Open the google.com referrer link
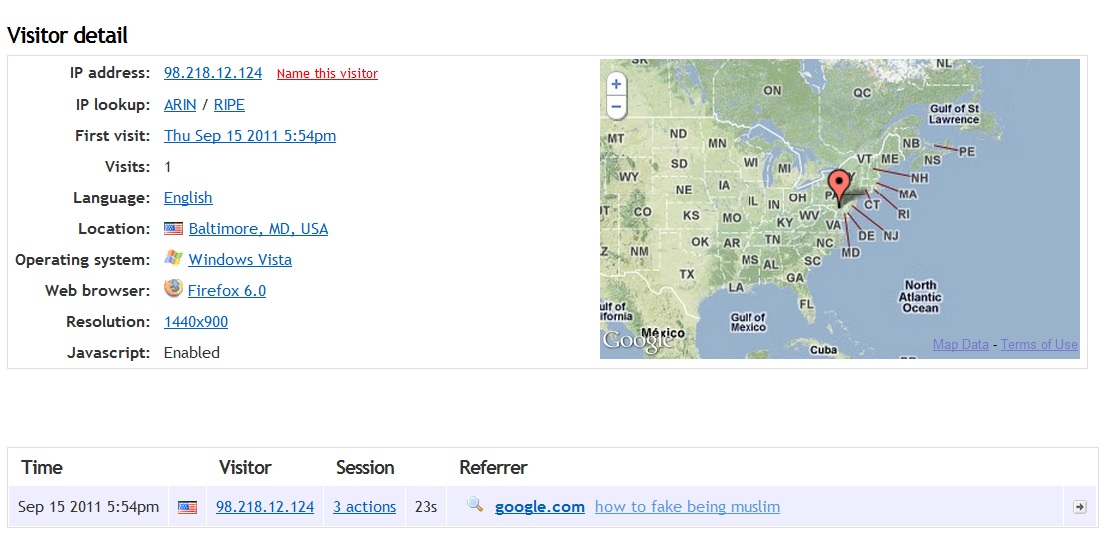 540,507
